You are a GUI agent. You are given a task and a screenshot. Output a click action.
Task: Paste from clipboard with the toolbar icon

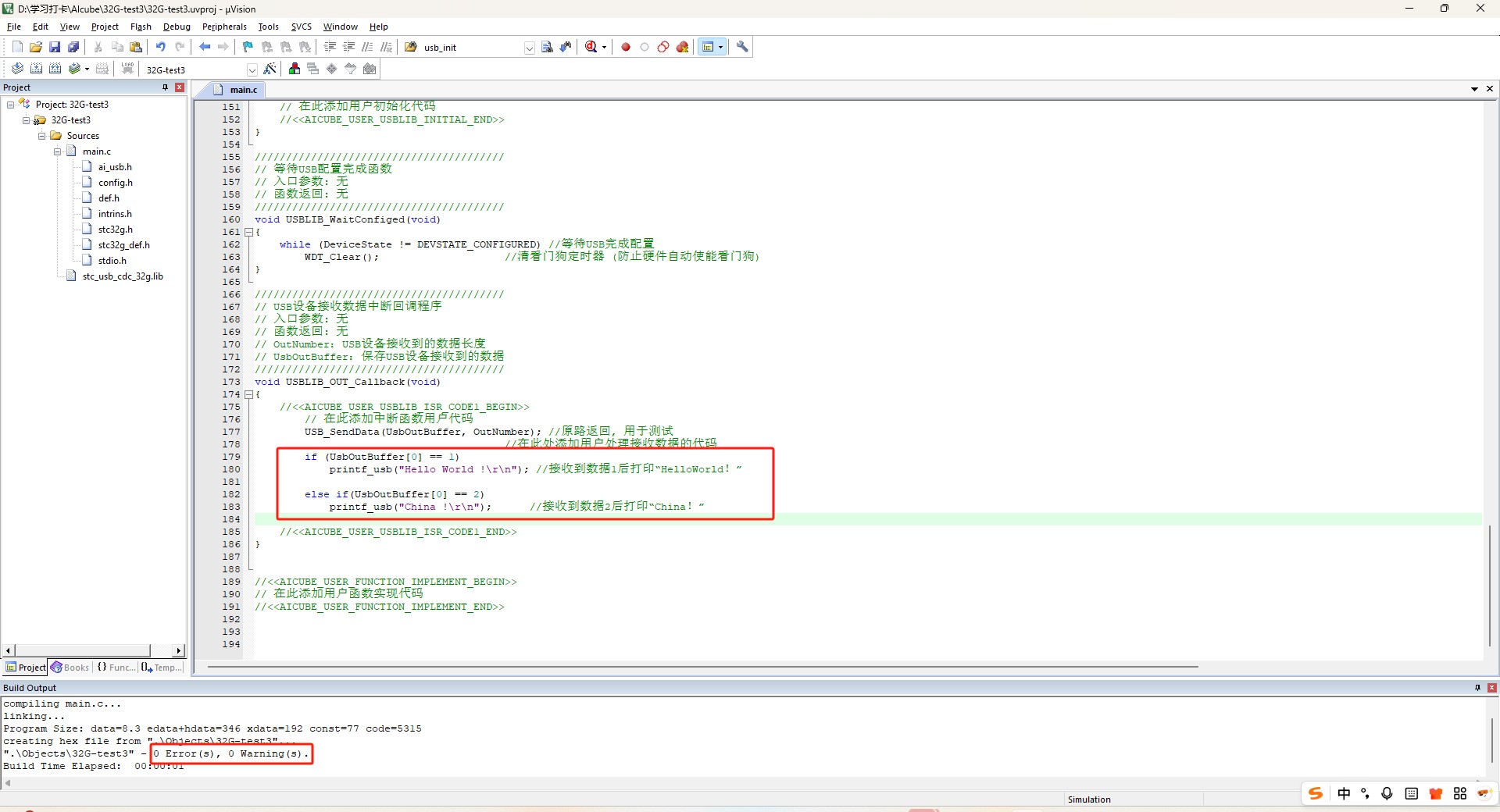pos(136,47)
